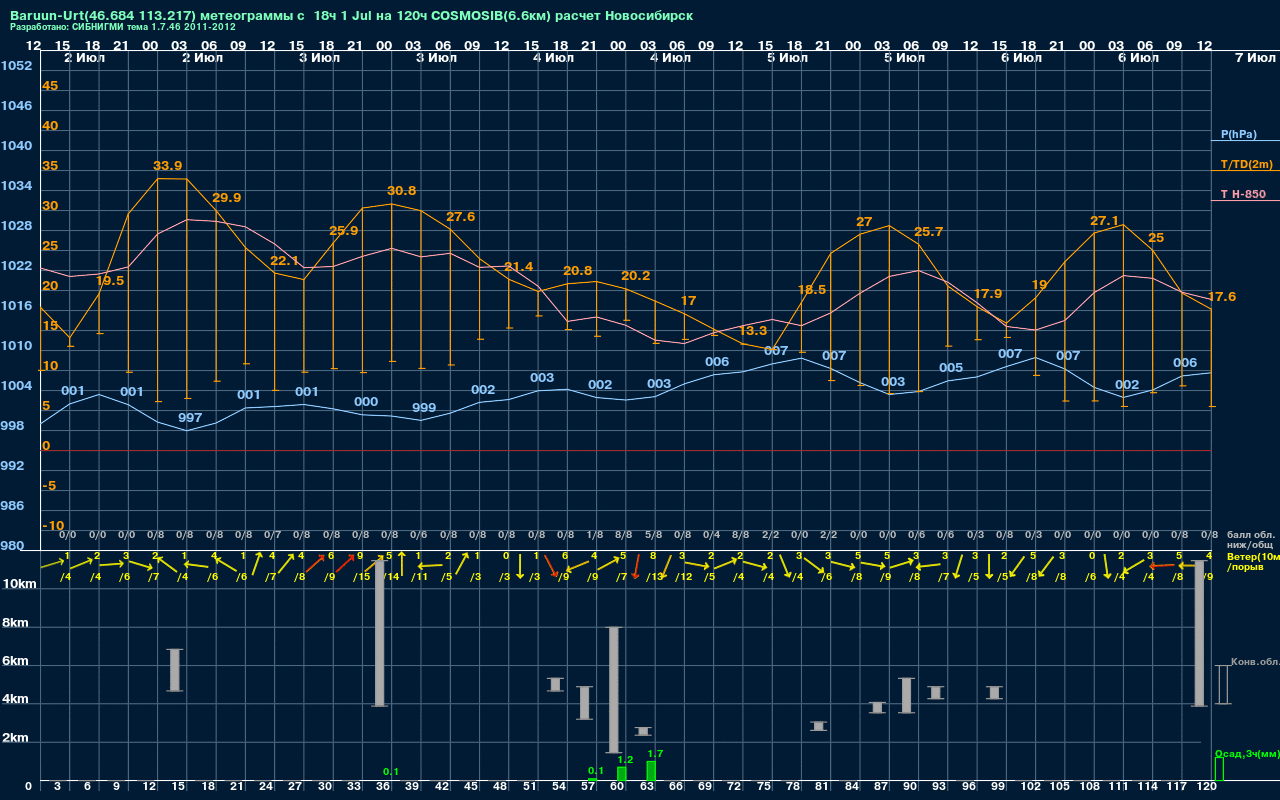Click the 13.3 temperature minimum label
Screen dimensions: 1280x800
click(752, 331)
